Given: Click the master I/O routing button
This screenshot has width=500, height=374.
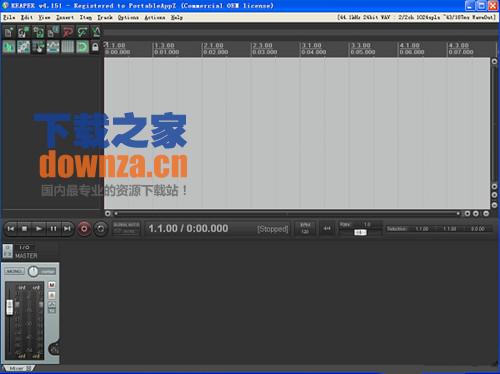Looking at the screenshot, I should tap(25, 247).
